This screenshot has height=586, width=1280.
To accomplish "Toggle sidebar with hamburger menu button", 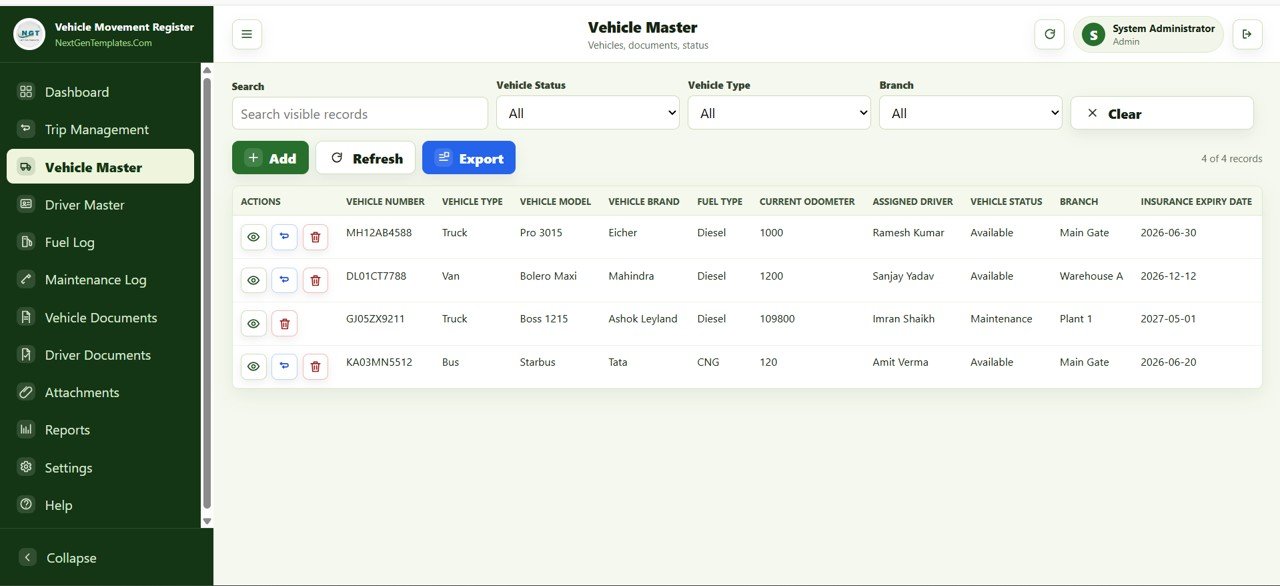I will click(247, 34).
